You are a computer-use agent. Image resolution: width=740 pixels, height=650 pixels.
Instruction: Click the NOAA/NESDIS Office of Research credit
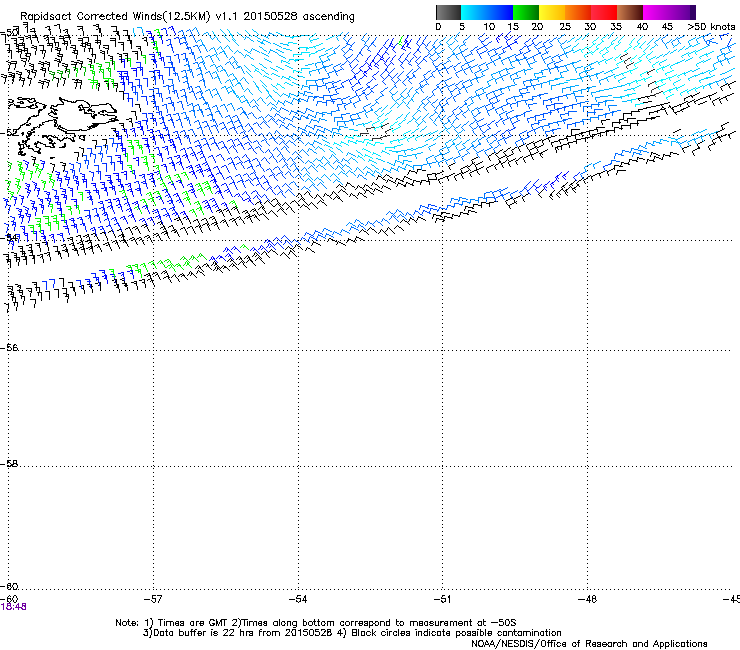point(589,644)
